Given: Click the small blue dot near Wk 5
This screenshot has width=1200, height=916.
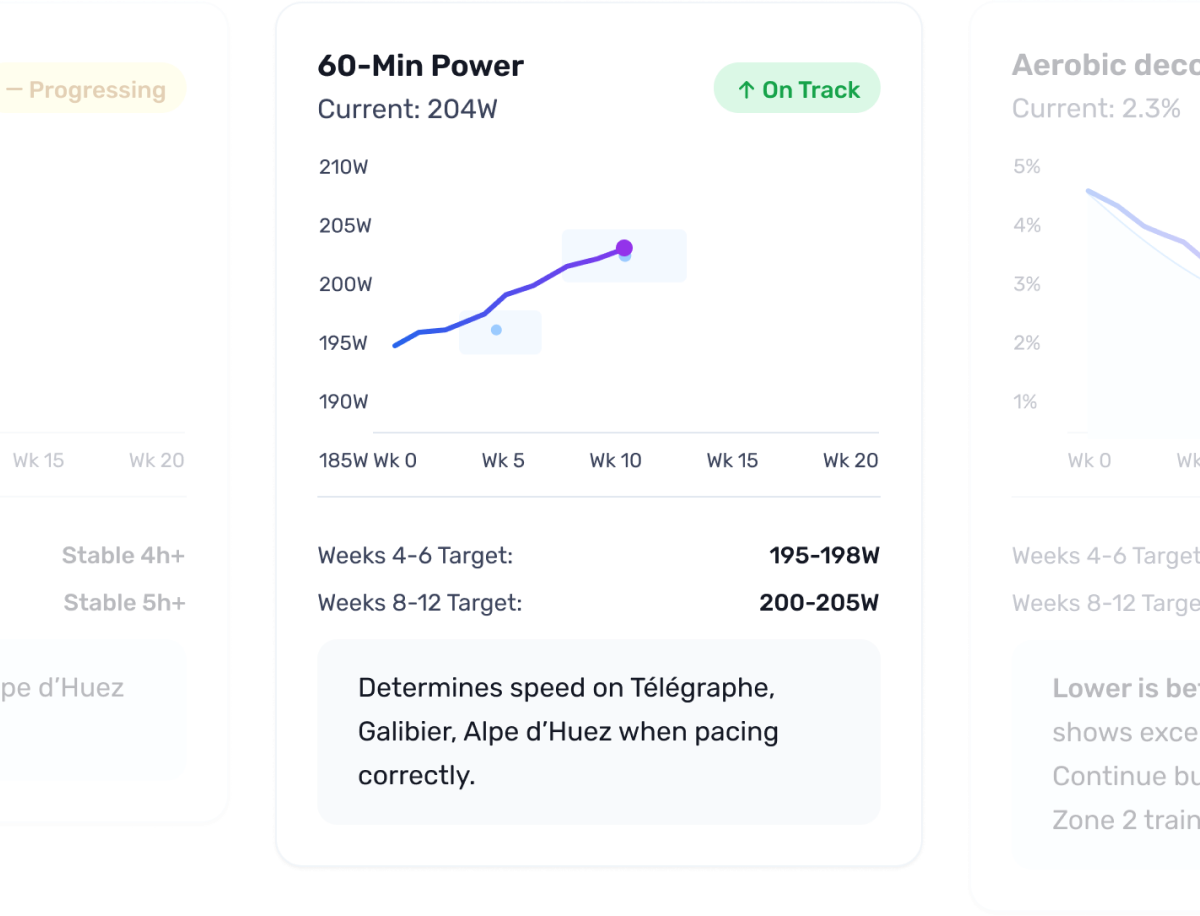Looking at the screenshot, I should point(494,328).
